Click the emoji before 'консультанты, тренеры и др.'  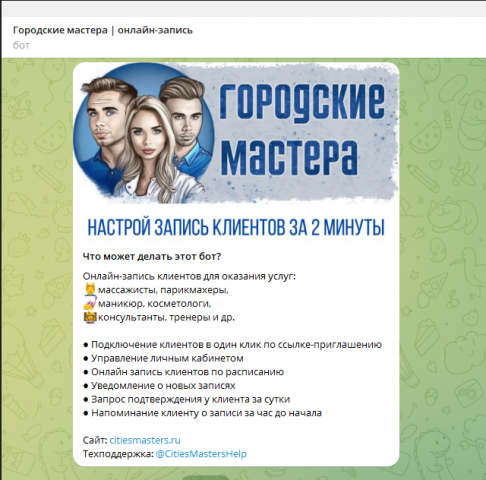point(90,317)
